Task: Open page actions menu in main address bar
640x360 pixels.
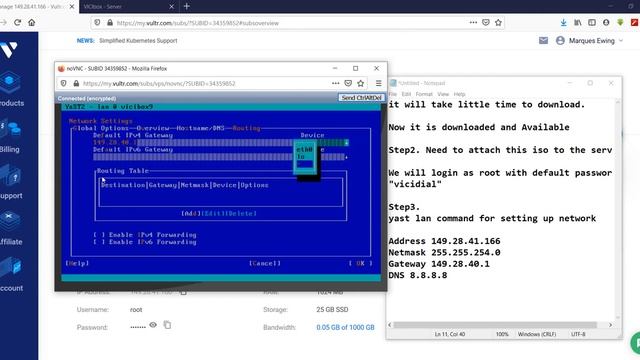Action: (x=473, y=23)
